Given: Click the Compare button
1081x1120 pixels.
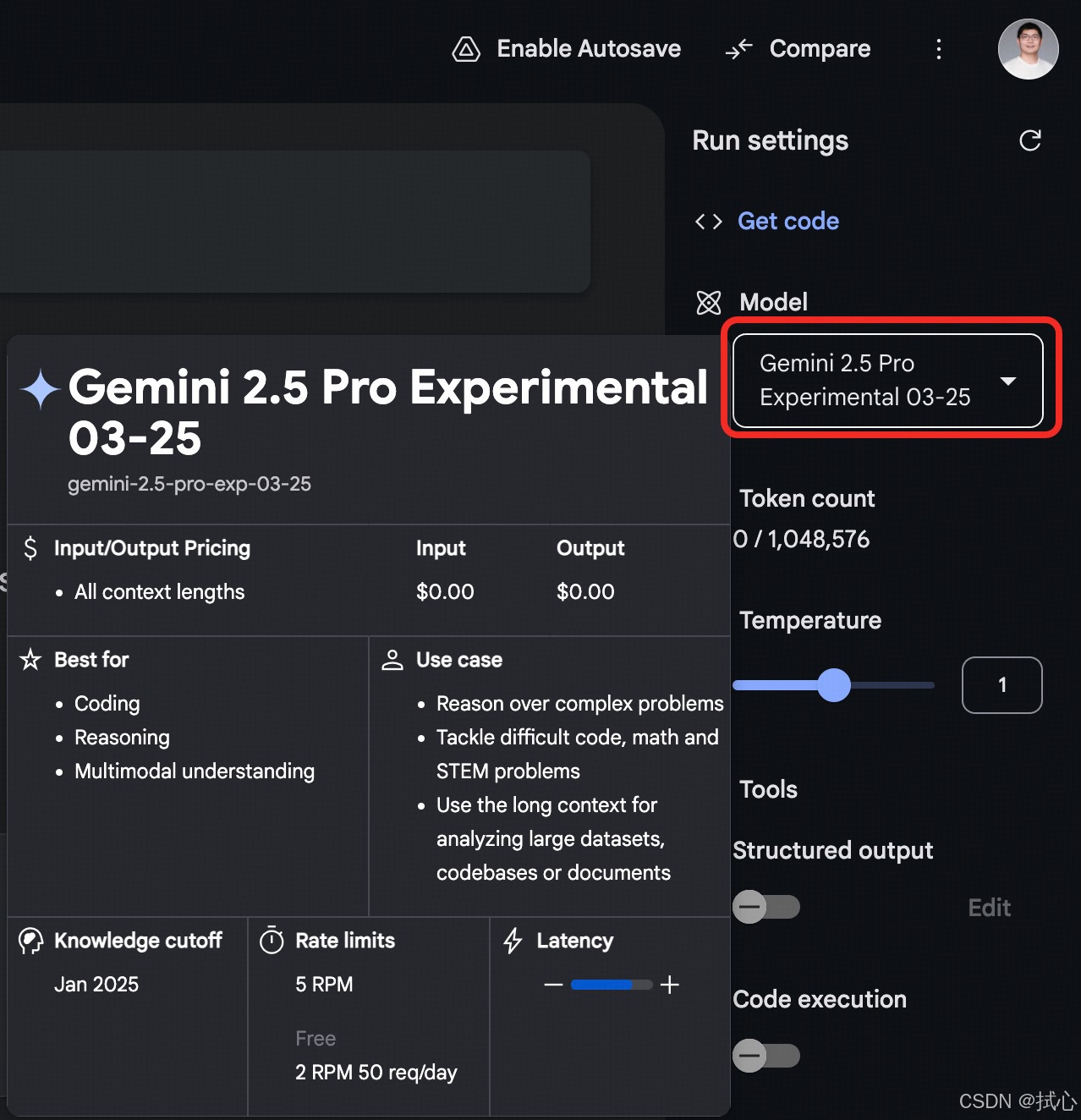Looking at the screenshot, I should pos(798,49).
